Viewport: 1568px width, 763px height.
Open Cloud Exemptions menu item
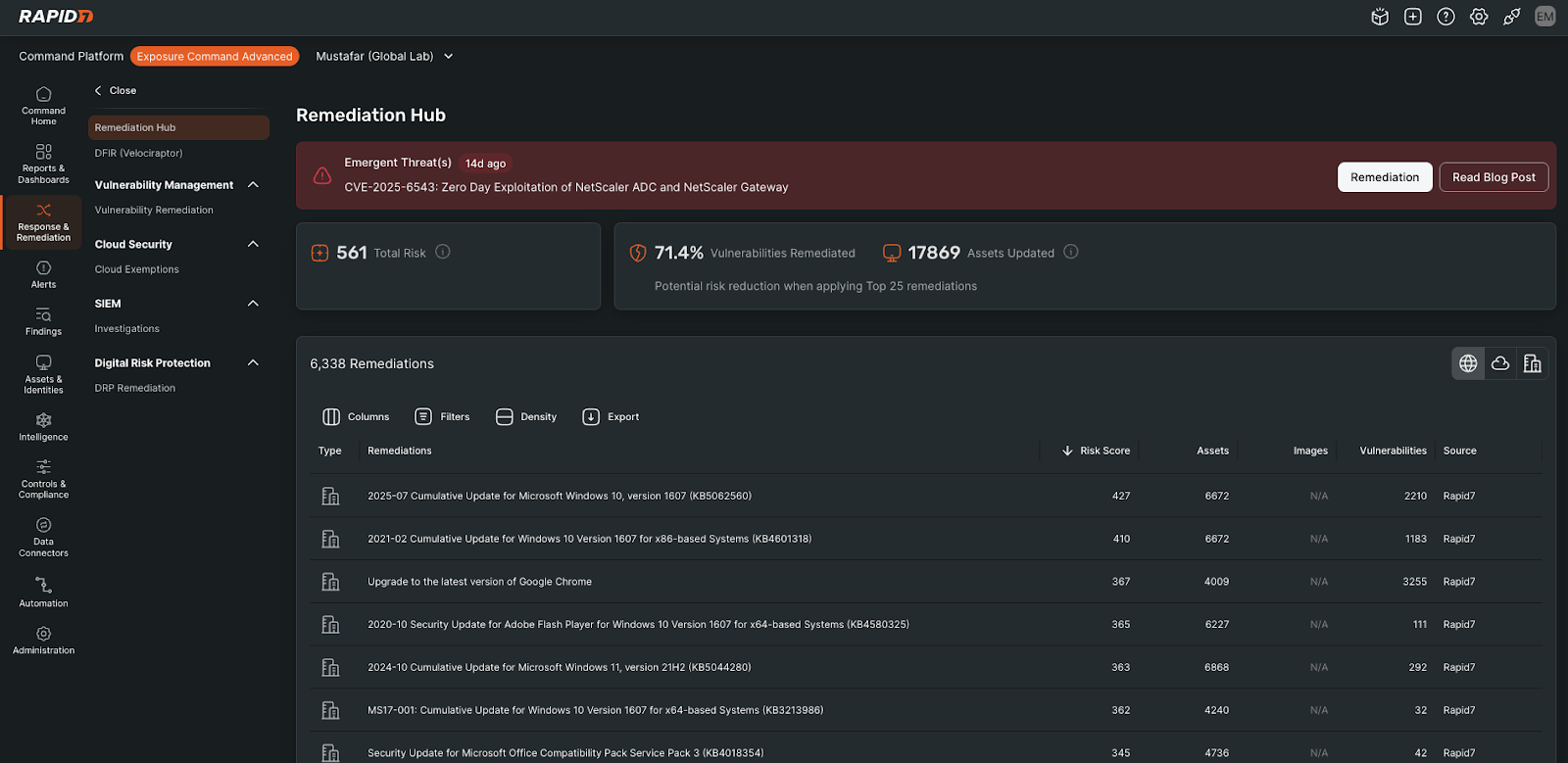pos(136,269)
